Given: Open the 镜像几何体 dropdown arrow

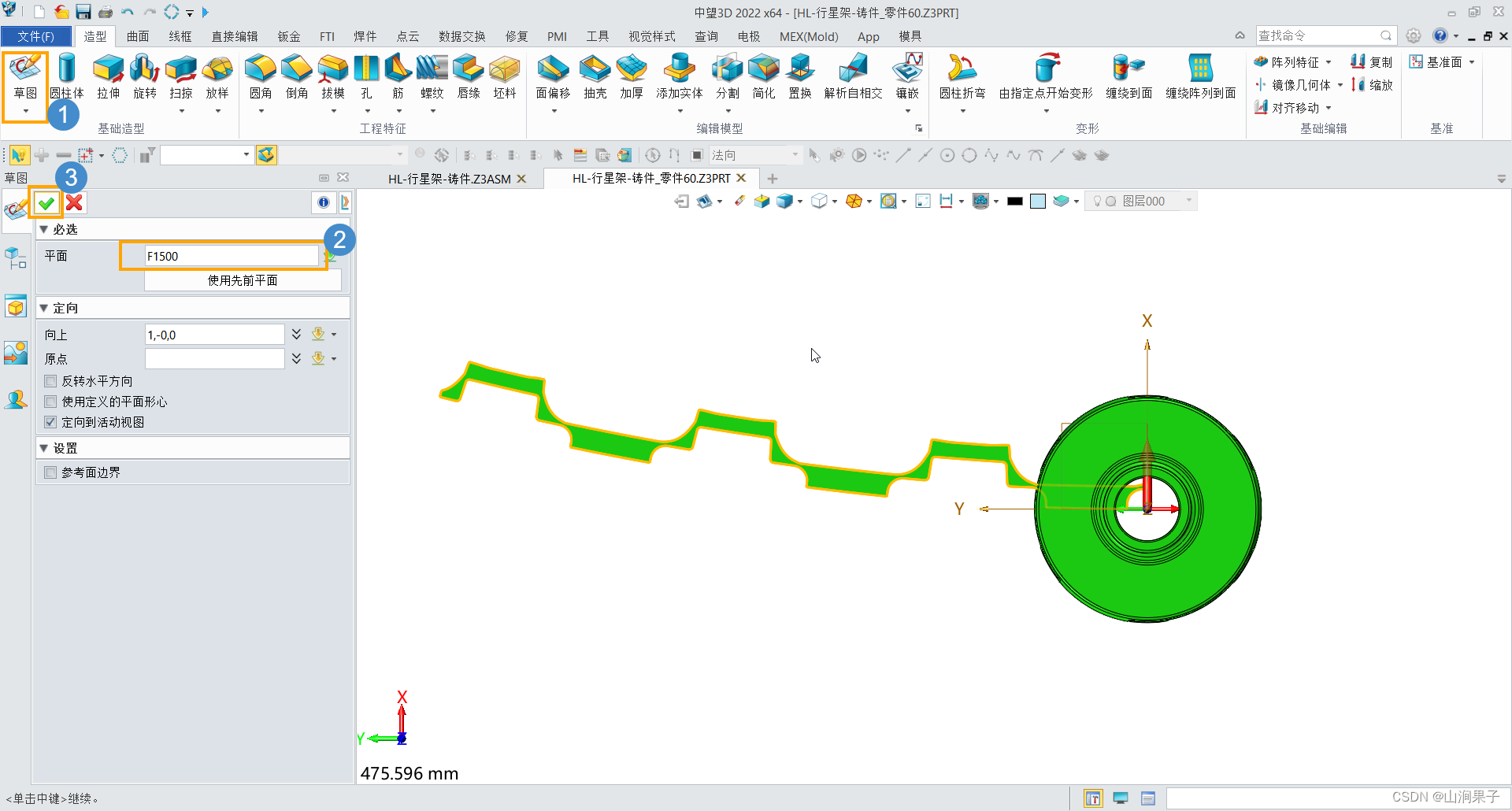Looking at the screenshot, I should pyautogui.click(x=1340, y=85).
